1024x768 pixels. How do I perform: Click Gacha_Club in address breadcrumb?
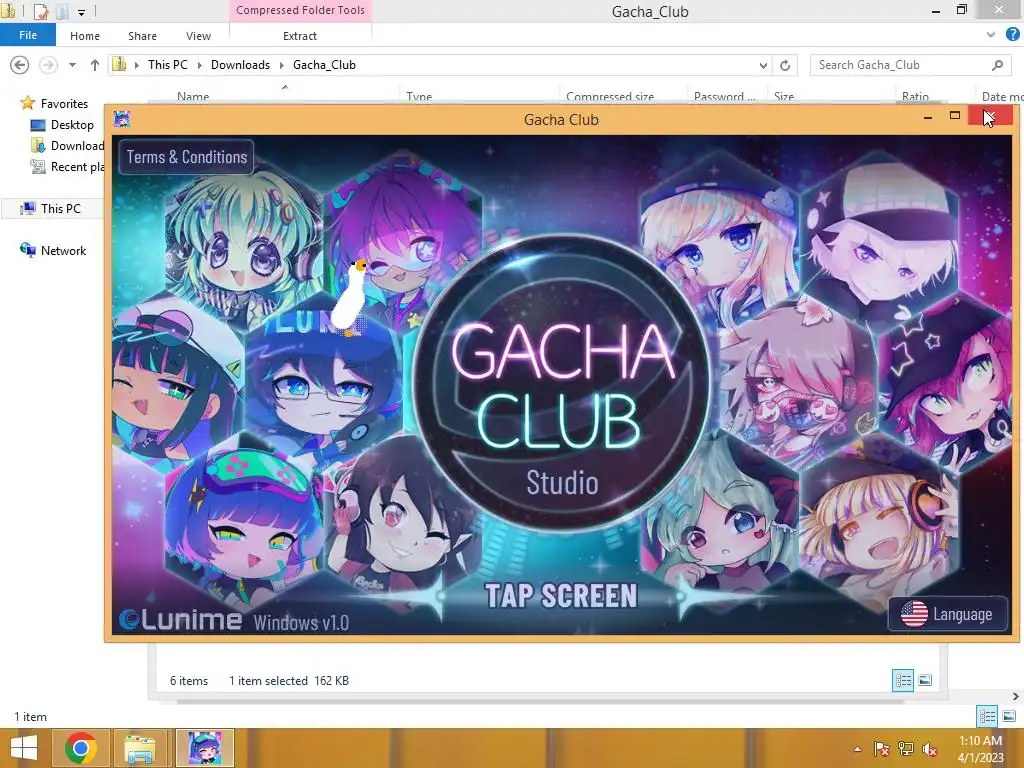324,65
